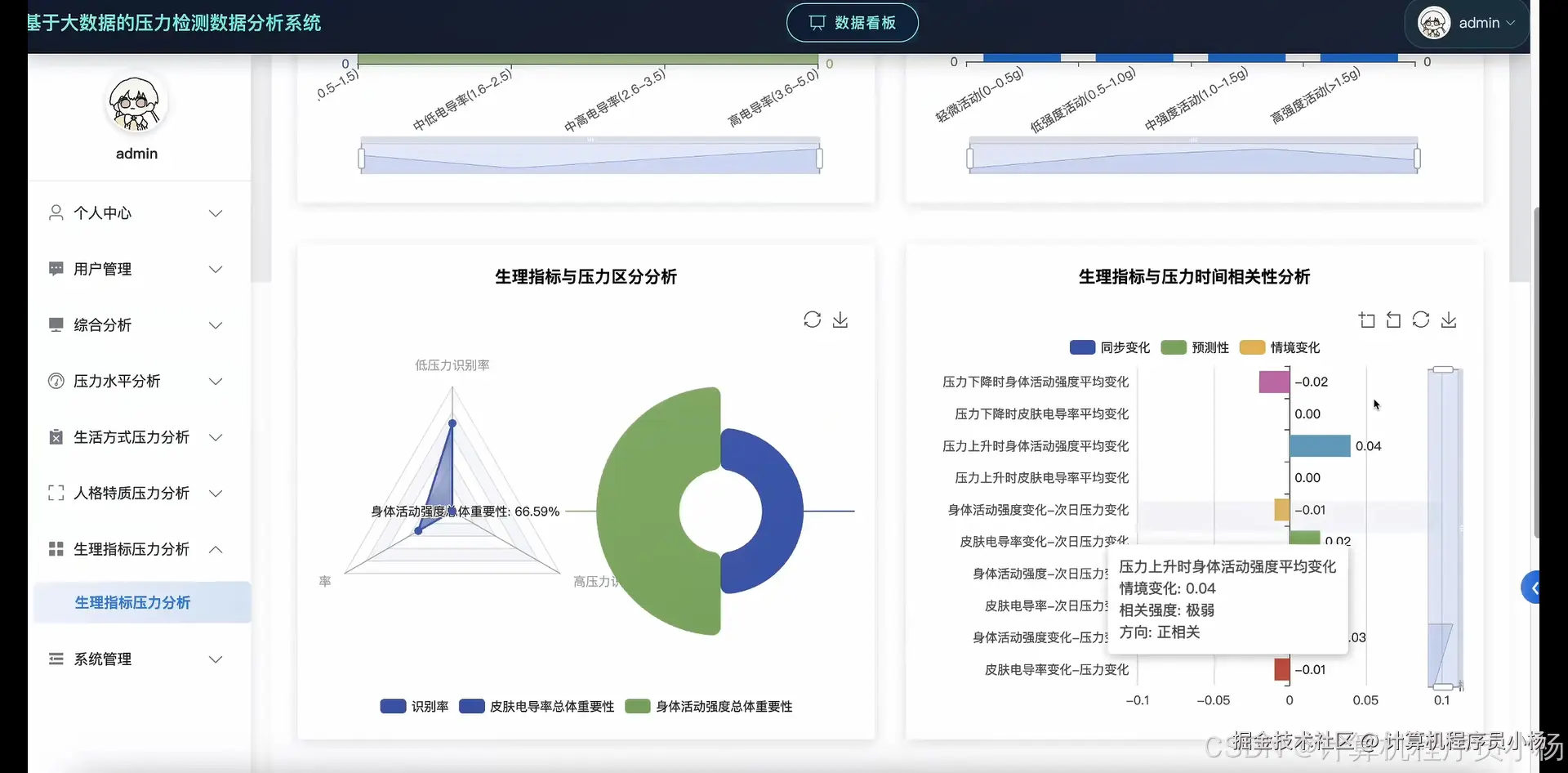Toggle the 识别率 legend item

pyautogui.click(x=414, y=706)
